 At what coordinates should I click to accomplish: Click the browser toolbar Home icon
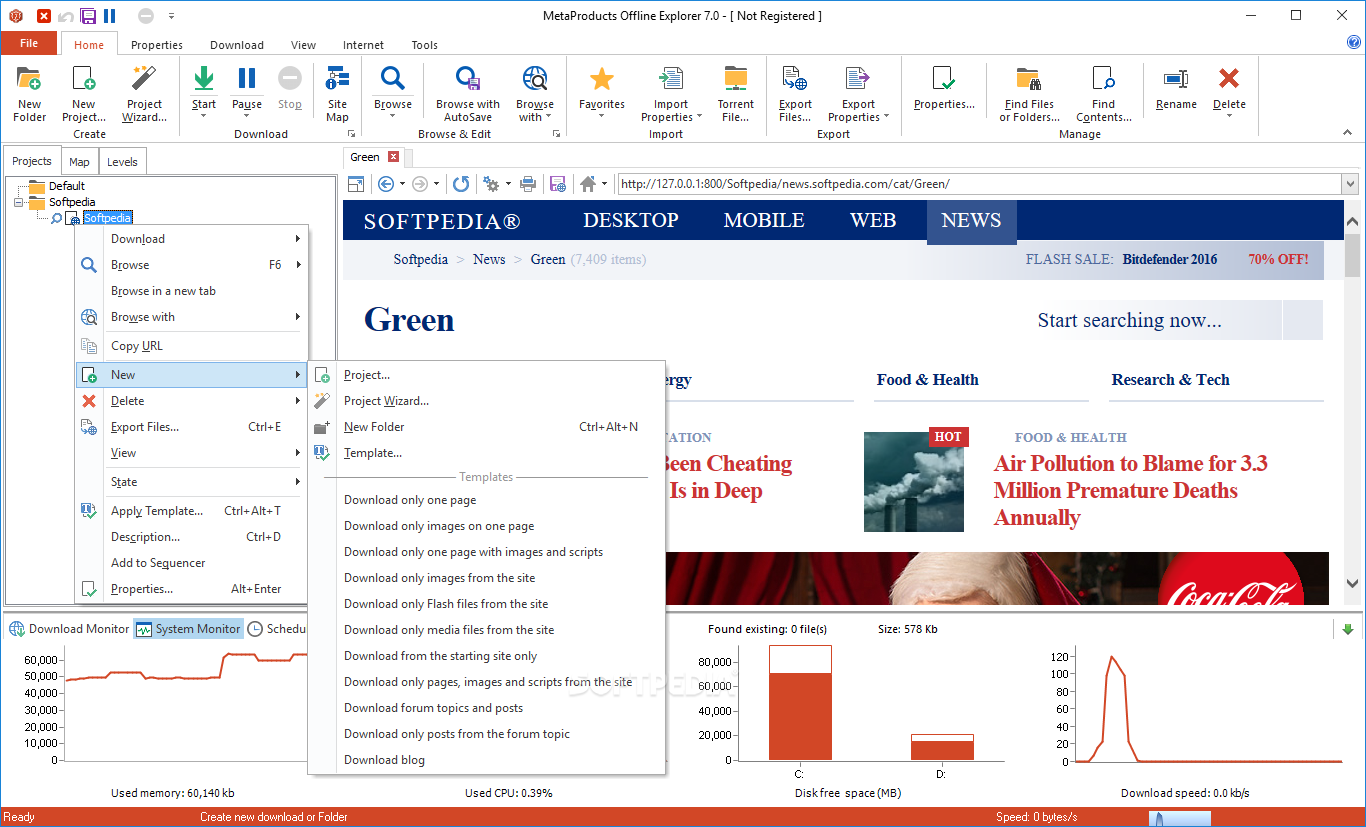pyautogui.click(x=588, y=184)
